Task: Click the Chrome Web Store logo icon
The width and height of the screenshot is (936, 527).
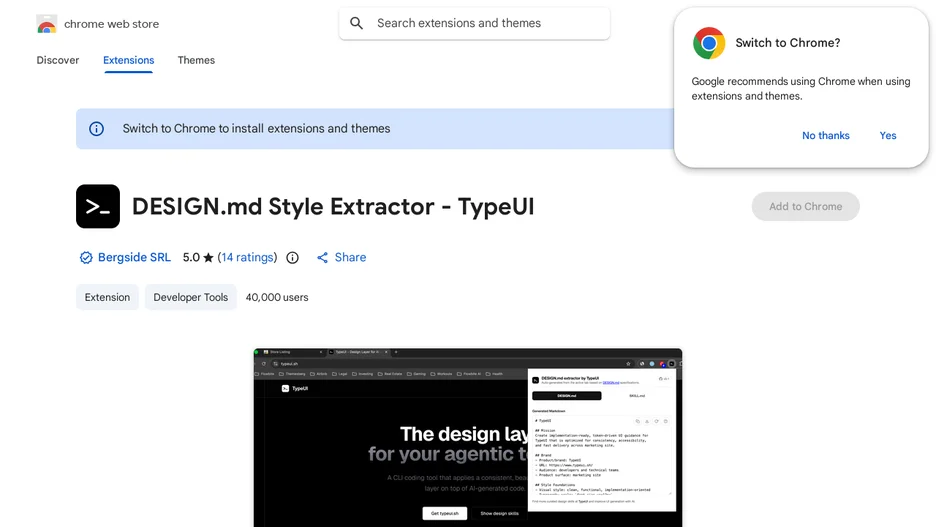Action: click(x=47, y=24)
